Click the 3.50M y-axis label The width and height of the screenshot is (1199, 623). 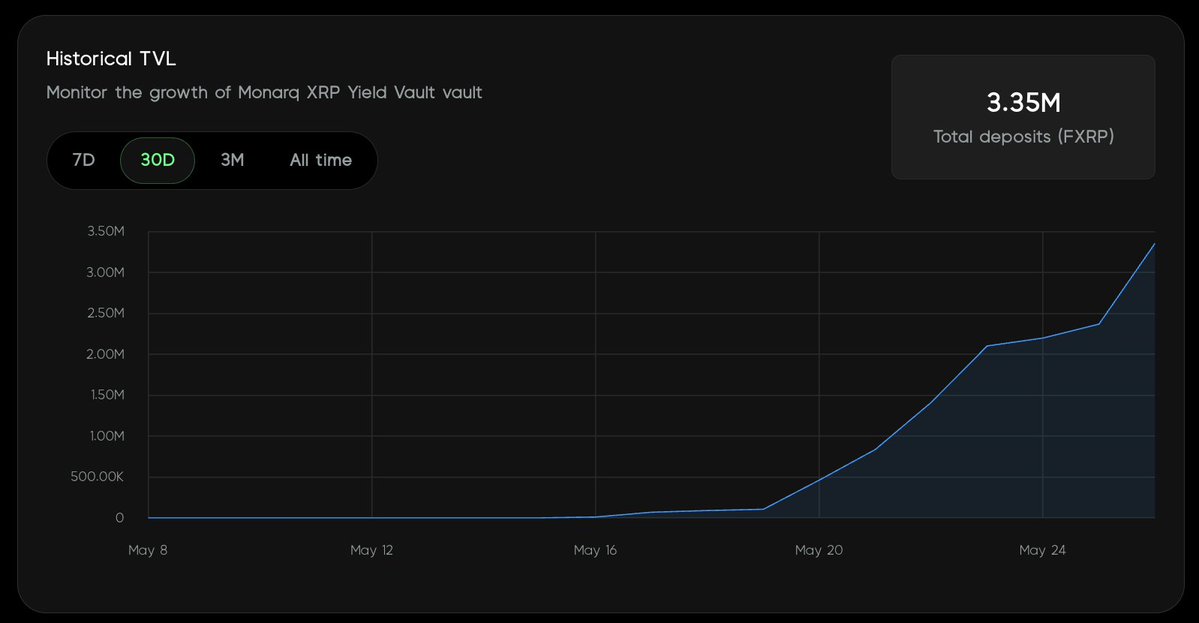tap(106, 232)
